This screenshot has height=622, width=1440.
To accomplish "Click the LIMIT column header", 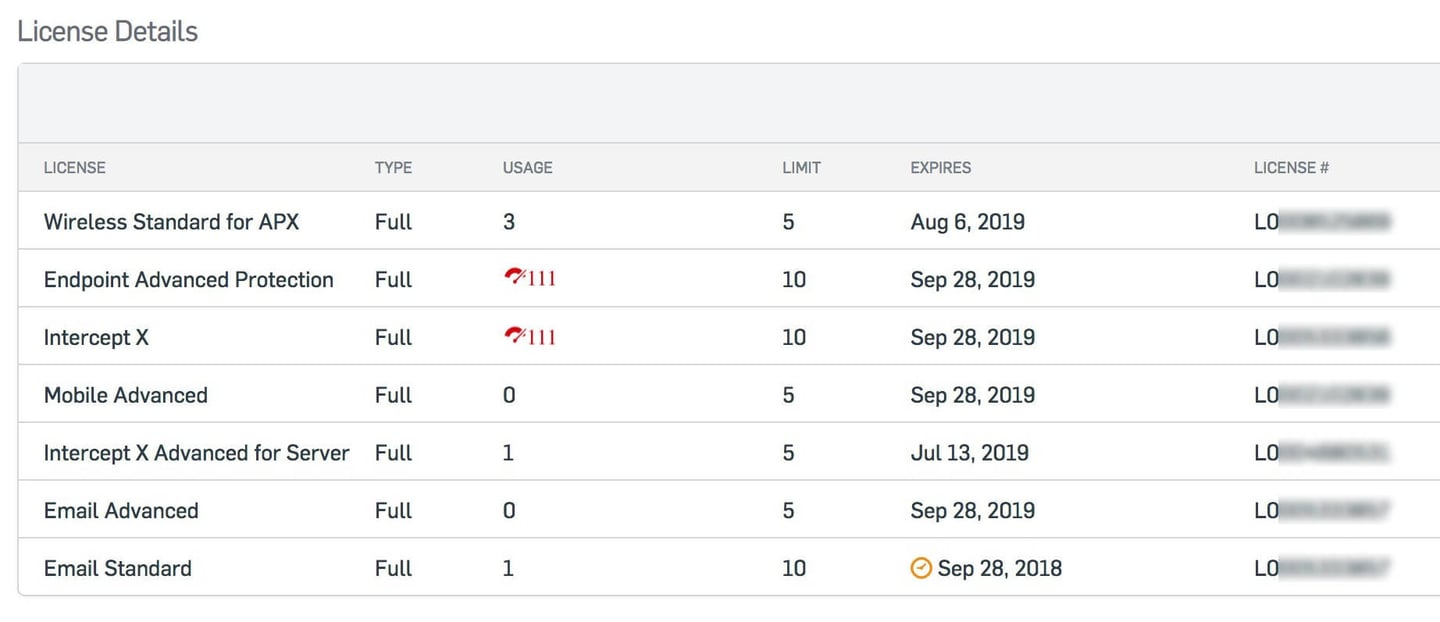I will click(801, 167).
